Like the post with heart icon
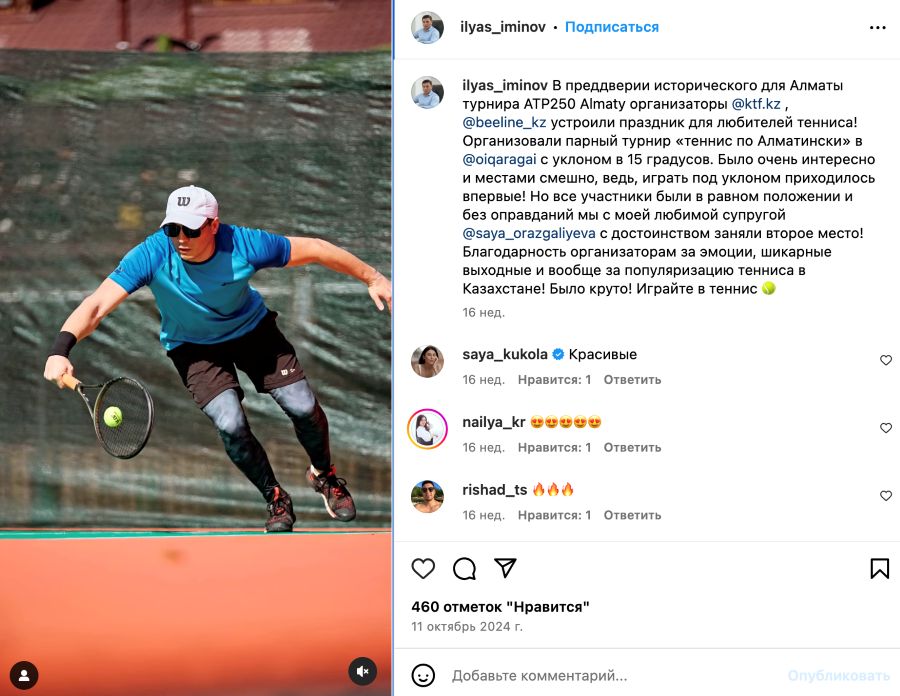The width and height of the screenshot is (900, 696). click(423, 568)
